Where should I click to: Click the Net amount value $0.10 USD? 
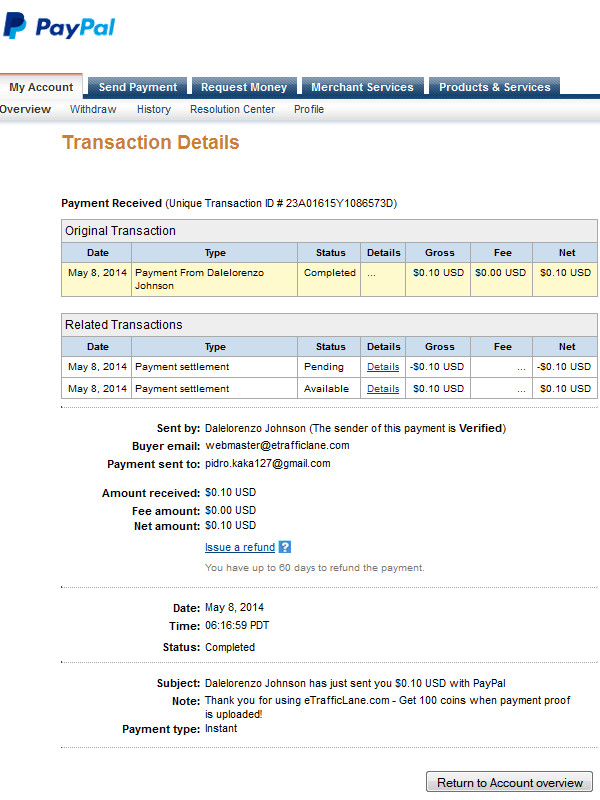point(231,526)
